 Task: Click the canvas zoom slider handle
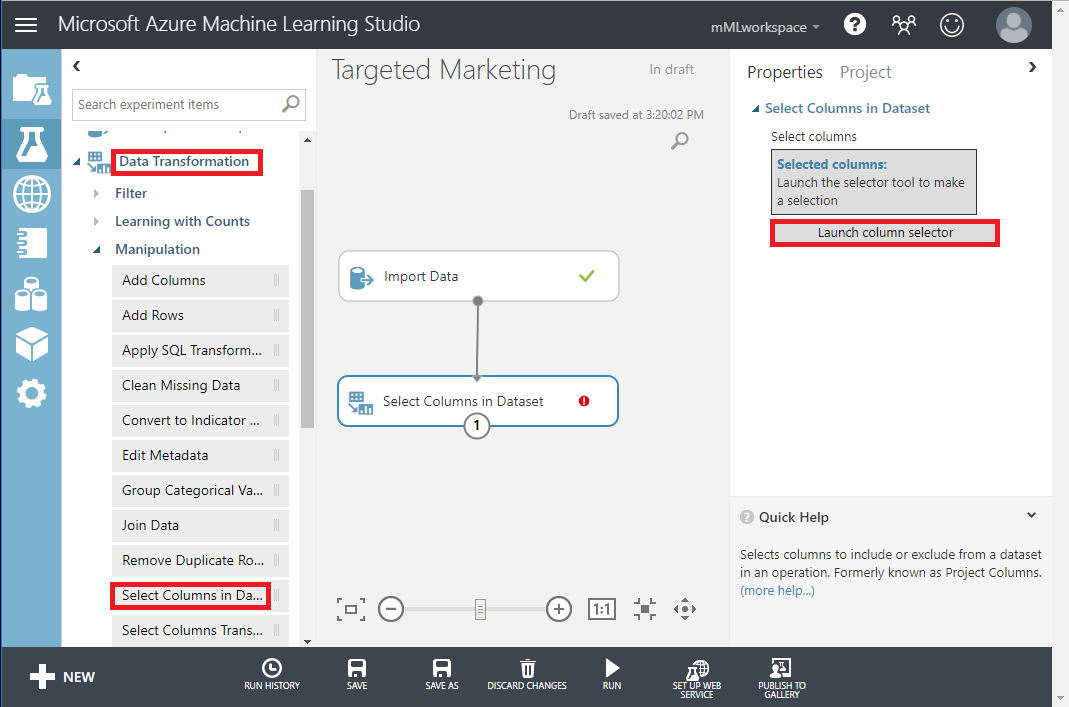point(480,609)
